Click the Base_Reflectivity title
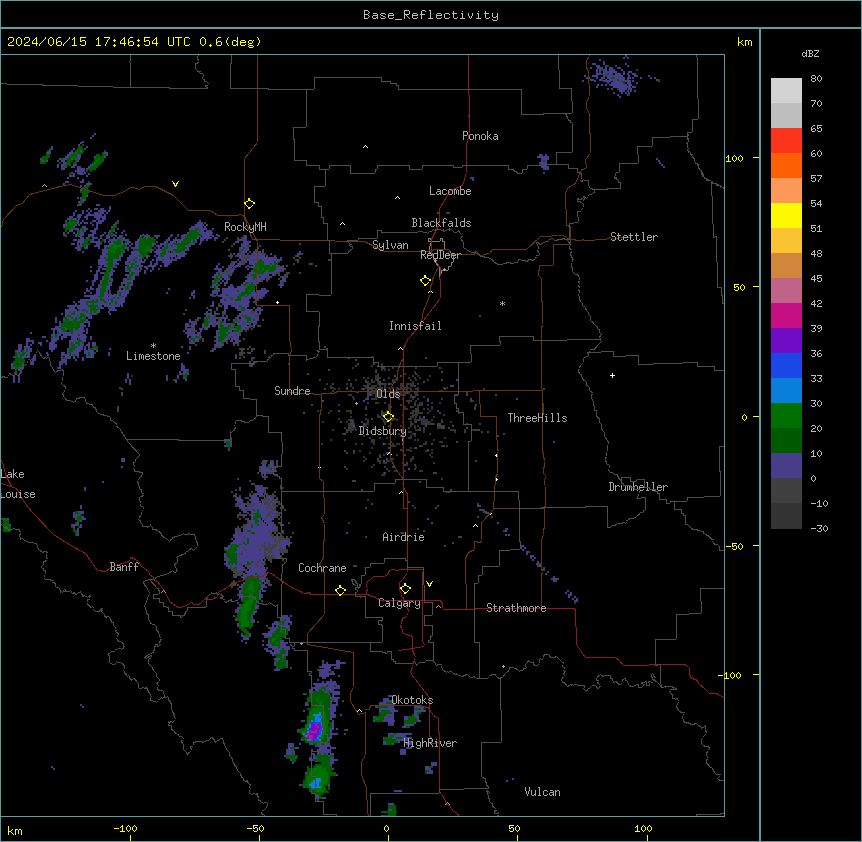 pyautogui.click(x=431, y=15)
